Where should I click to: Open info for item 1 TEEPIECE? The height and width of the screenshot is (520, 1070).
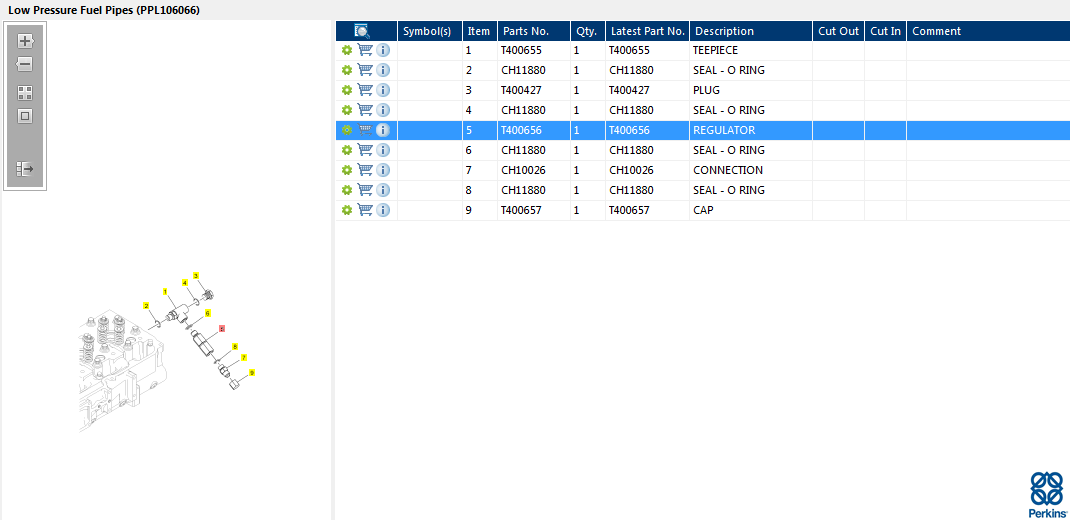pos(383,50)
